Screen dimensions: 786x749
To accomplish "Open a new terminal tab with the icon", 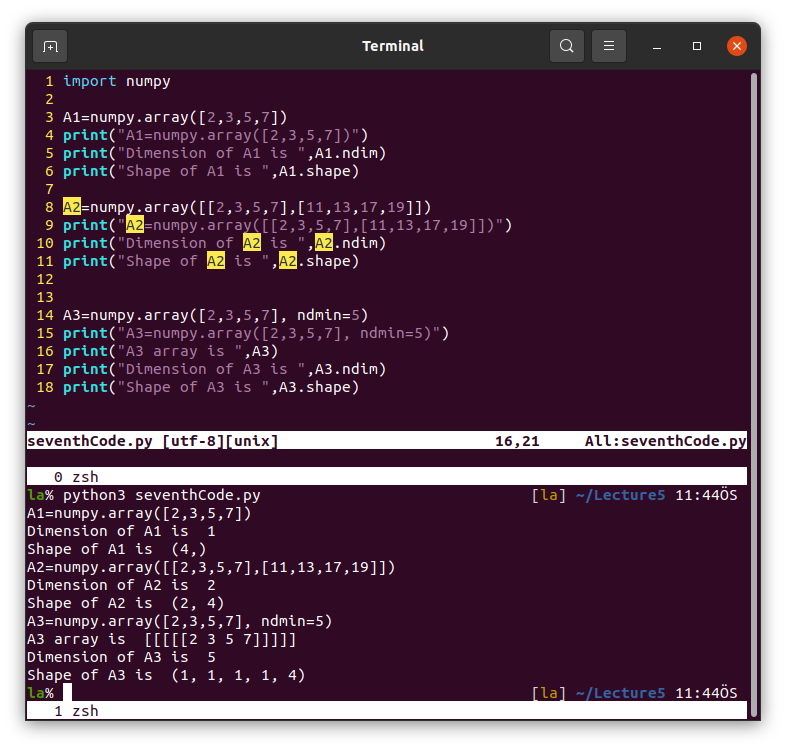I will point(50,46).
